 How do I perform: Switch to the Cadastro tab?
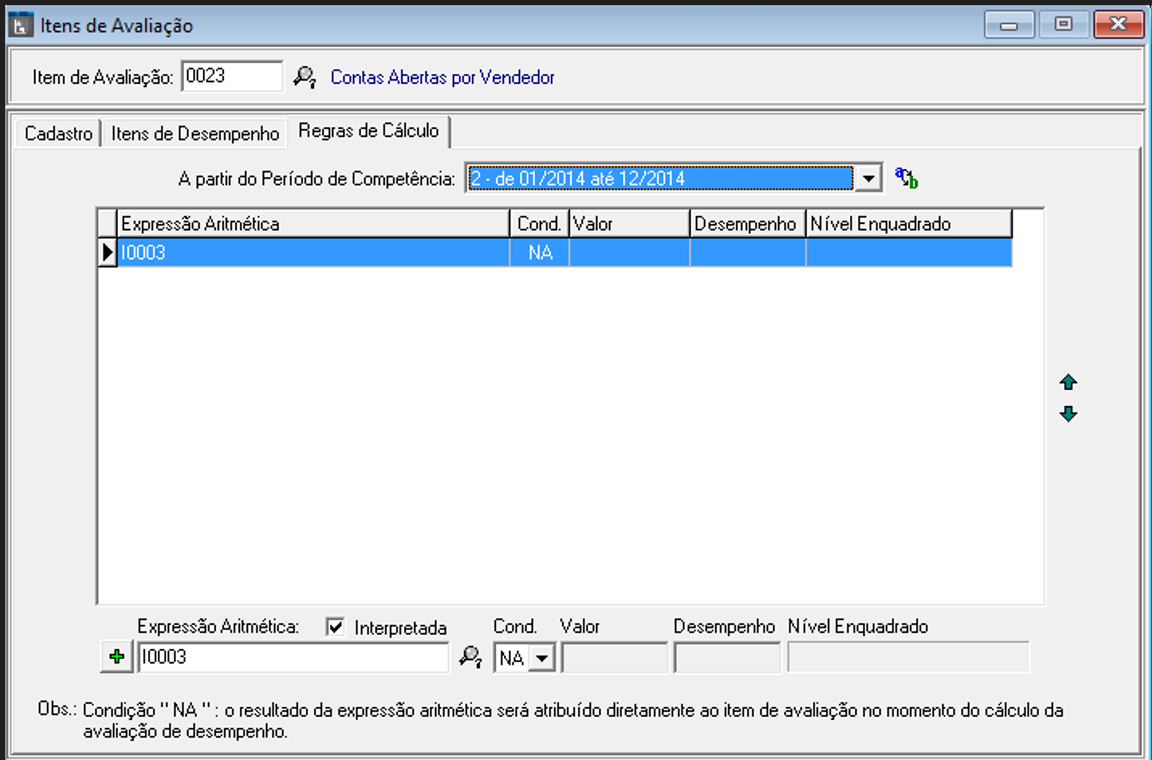[x=58, y=133]
